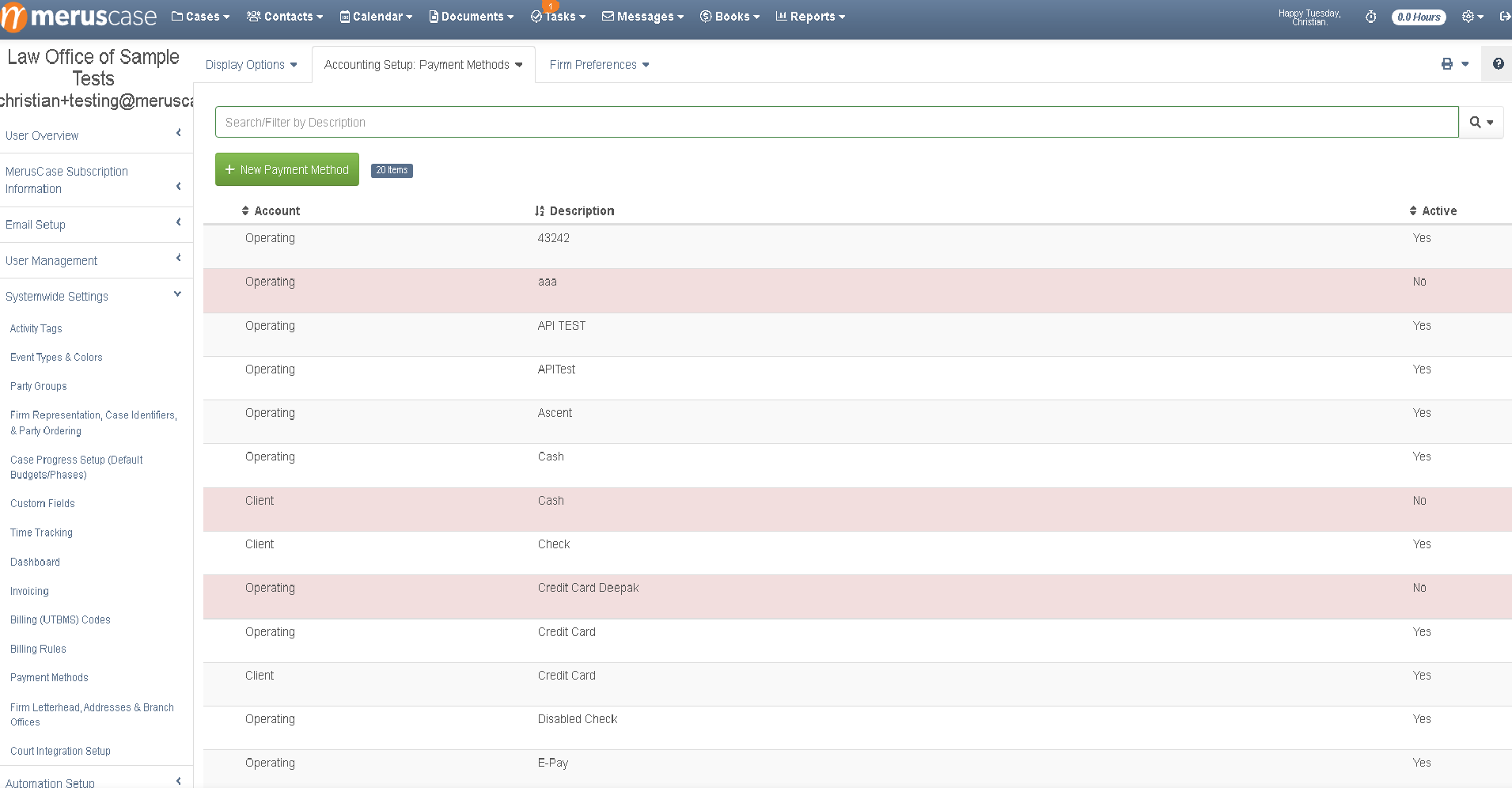This screenshot has width=1512, height=788.
Task: Click the printer icon
Action: click(x=1447, y=64)
